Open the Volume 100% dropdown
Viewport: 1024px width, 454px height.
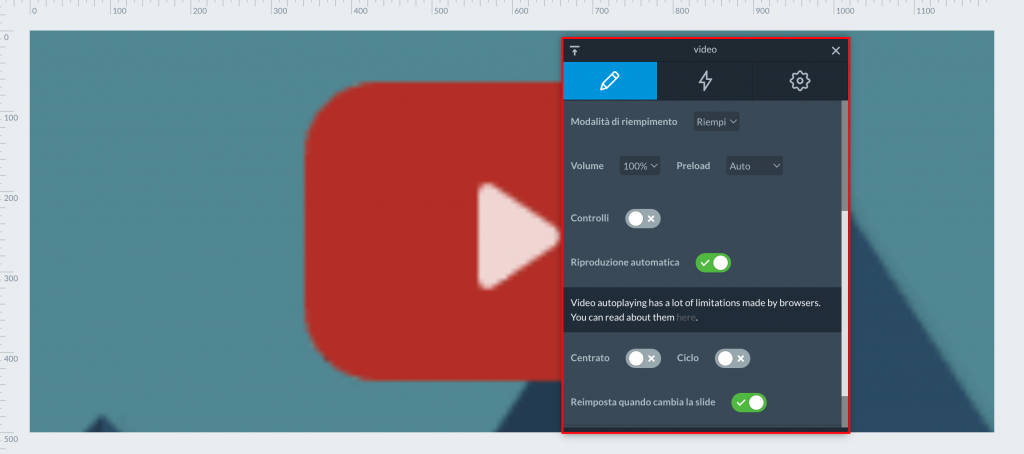[640, 166]
